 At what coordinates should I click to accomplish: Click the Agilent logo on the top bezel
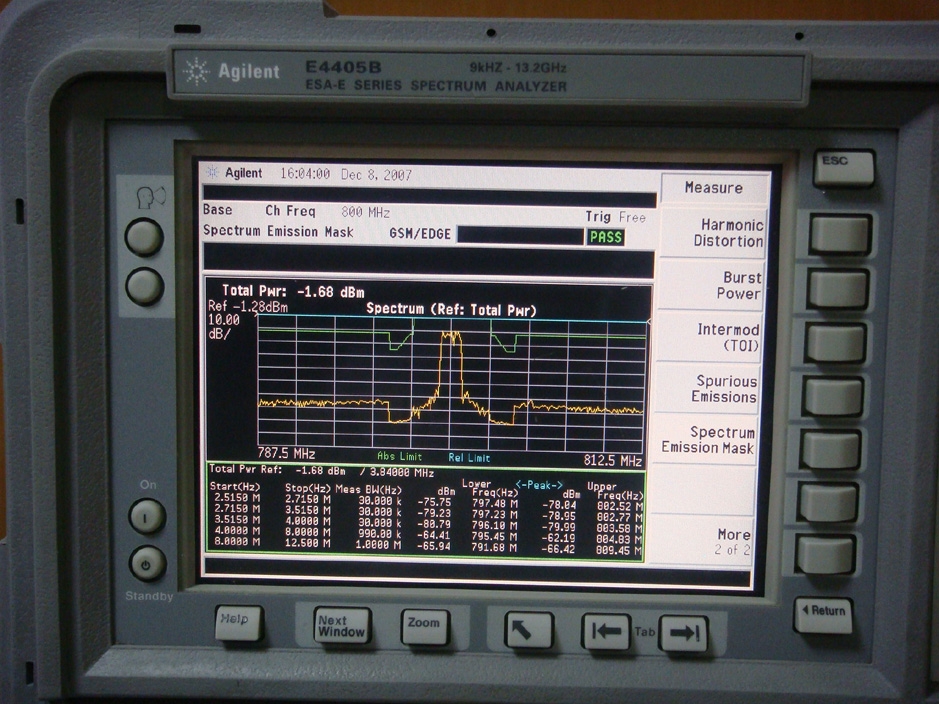232,72
